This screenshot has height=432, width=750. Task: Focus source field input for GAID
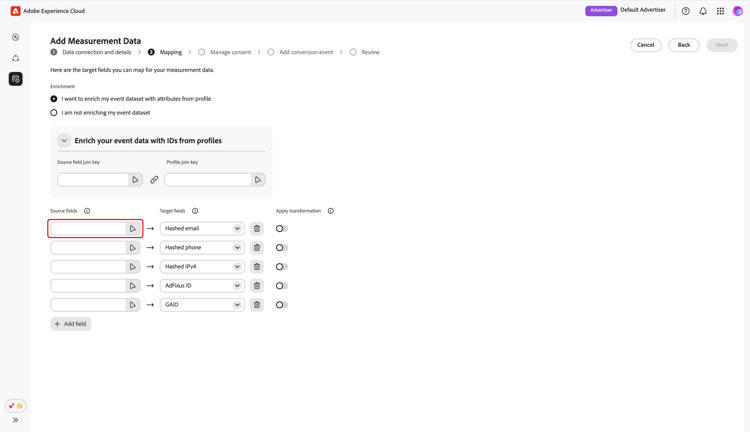tap(88, 305)
